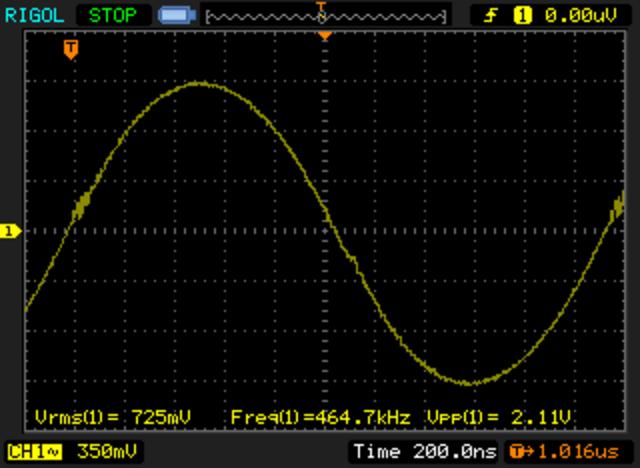Click the CH1 coupling indicator badge
This screenshot has height=468, width=640.
coord(34,452)
